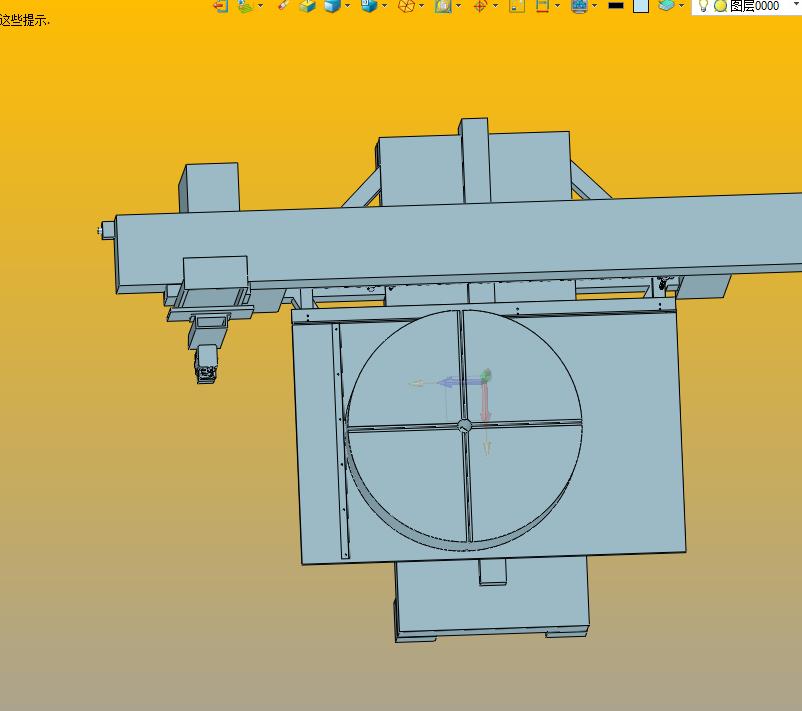Click the red crosshair target icon
Image resolution: width=802 pixels, height=711 pixels.
tap(480, 6)
